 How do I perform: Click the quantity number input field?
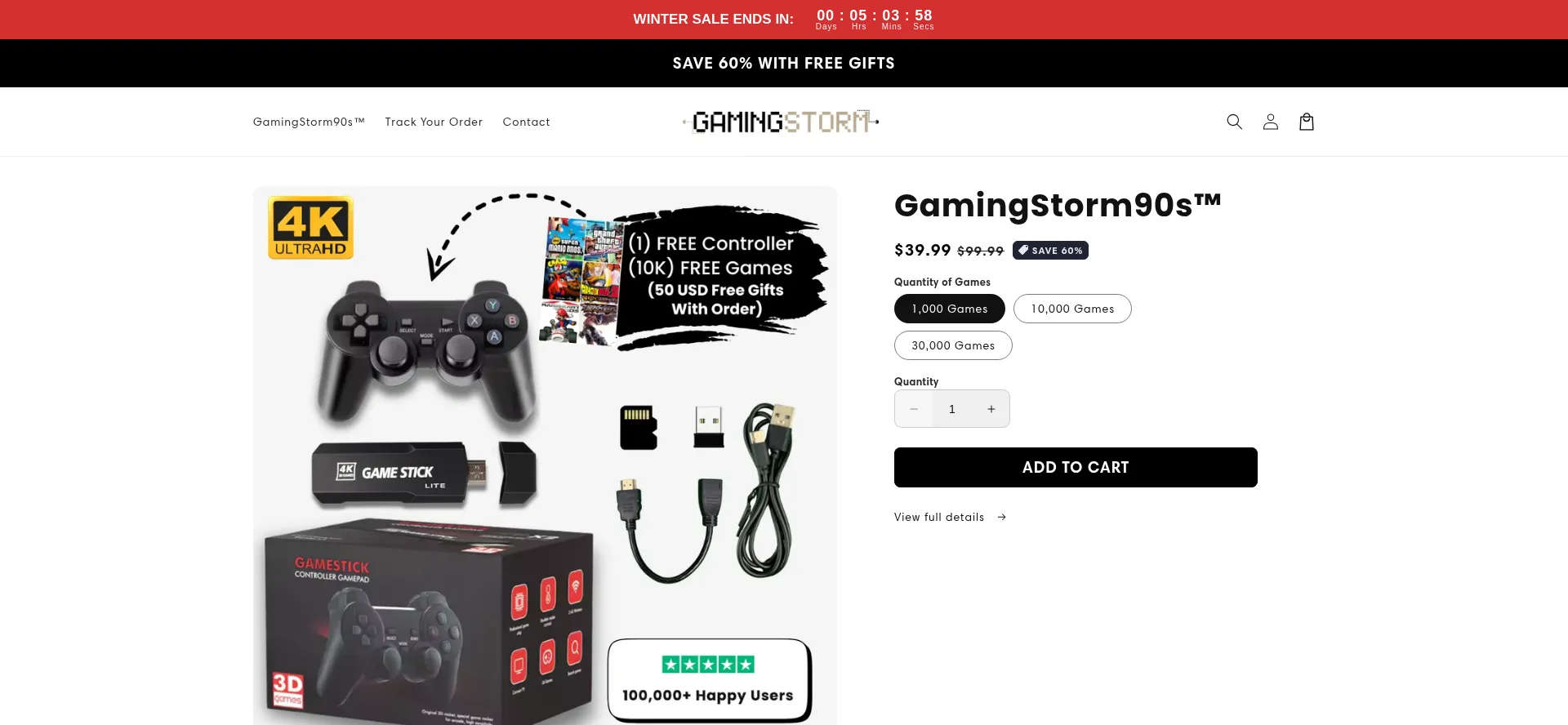point(952,409)
